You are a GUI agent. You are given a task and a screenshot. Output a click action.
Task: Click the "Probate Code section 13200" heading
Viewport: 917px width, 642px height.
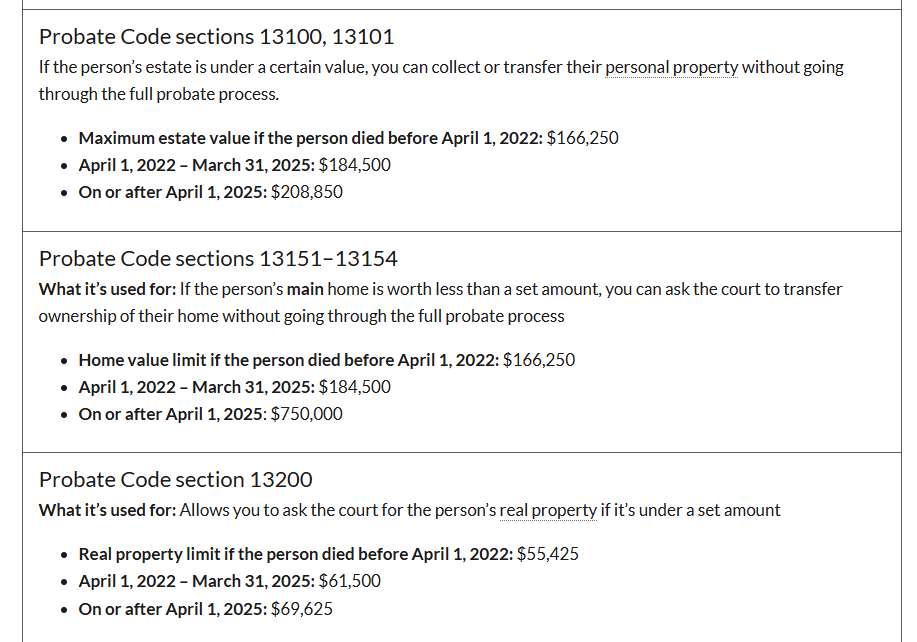pos(175,480)
